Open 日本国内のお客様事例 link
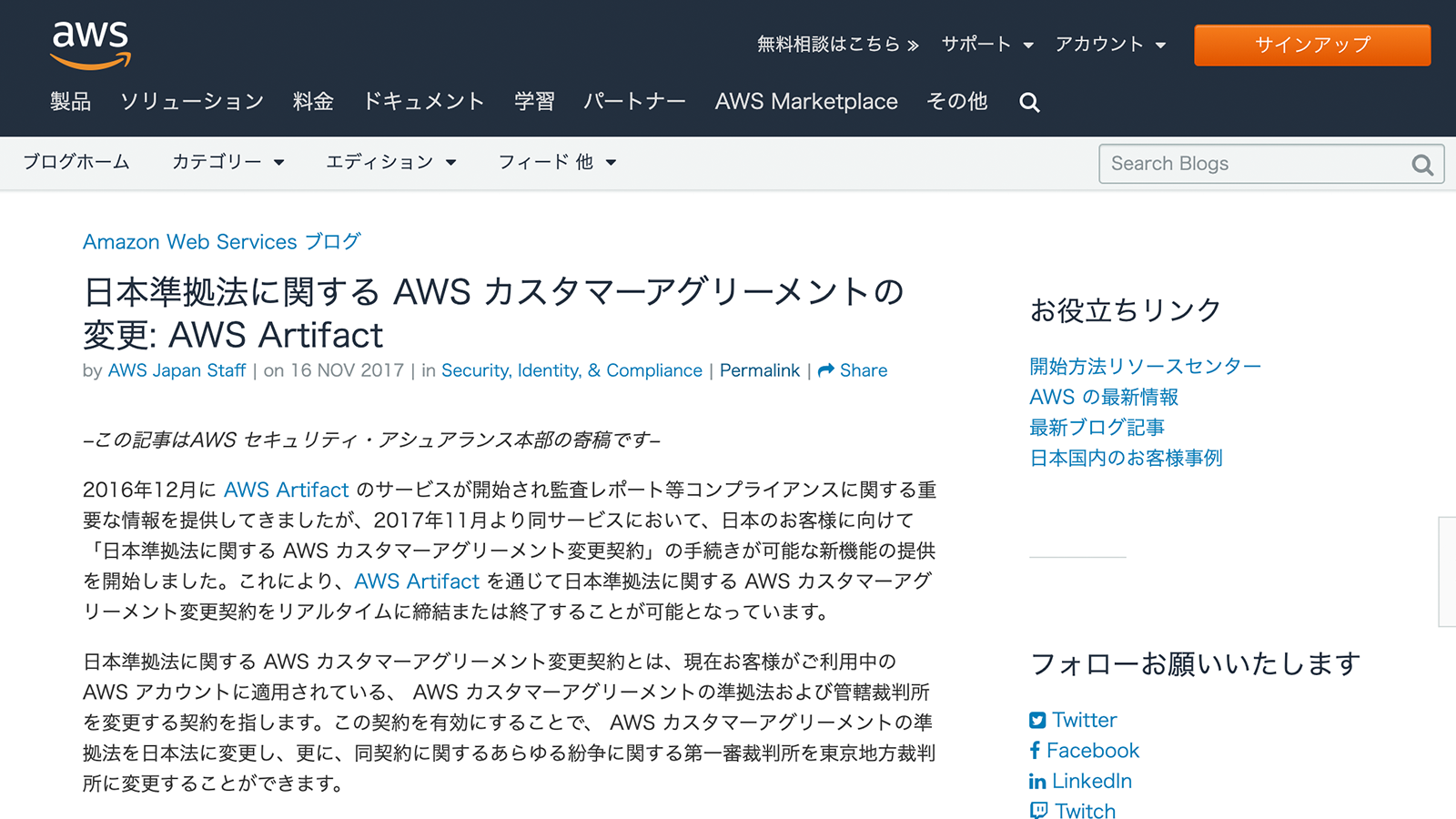 click(1126, 458)
